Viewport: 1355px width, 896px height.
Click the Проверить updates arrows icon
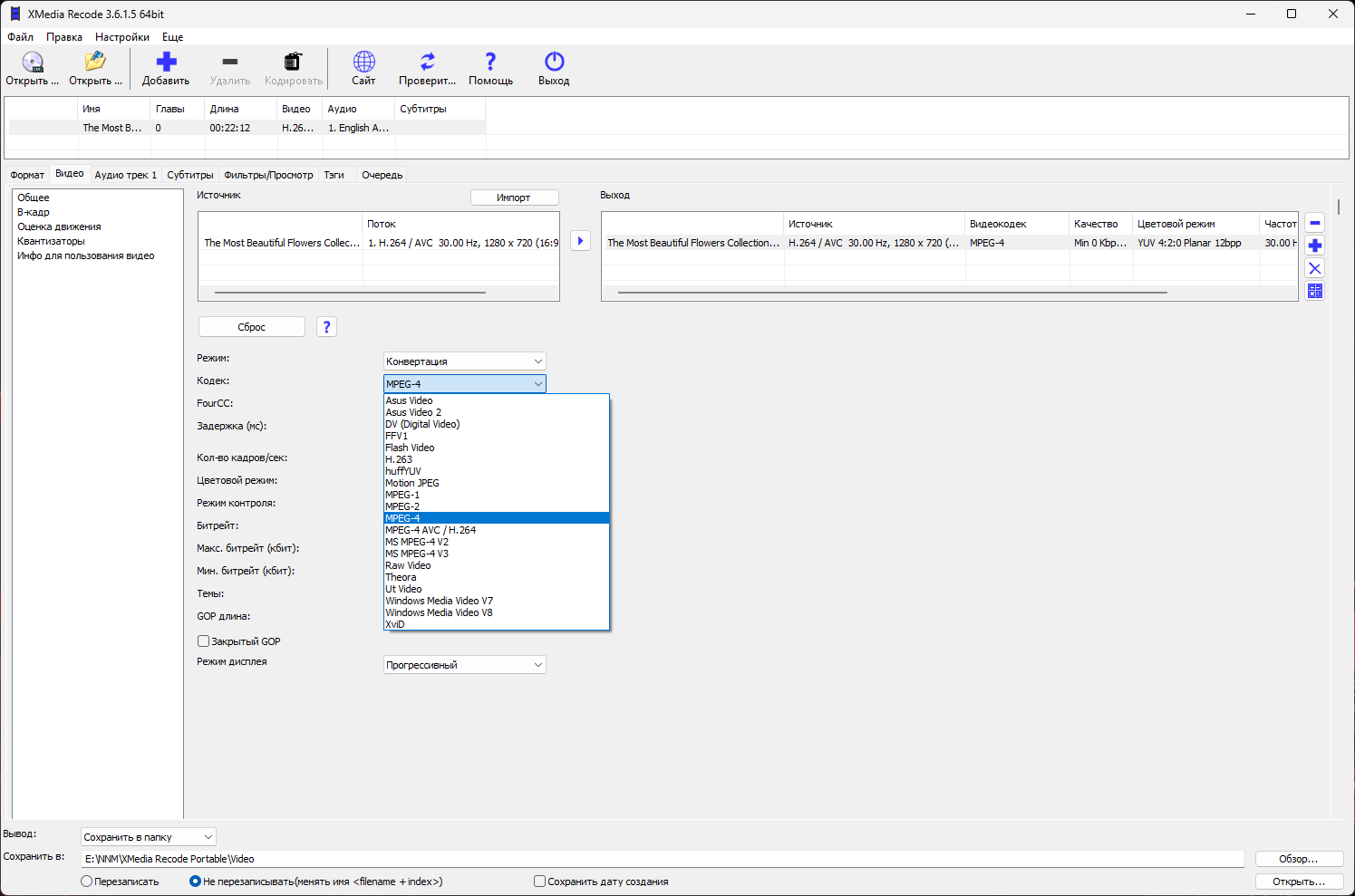(x=427, y=62)
